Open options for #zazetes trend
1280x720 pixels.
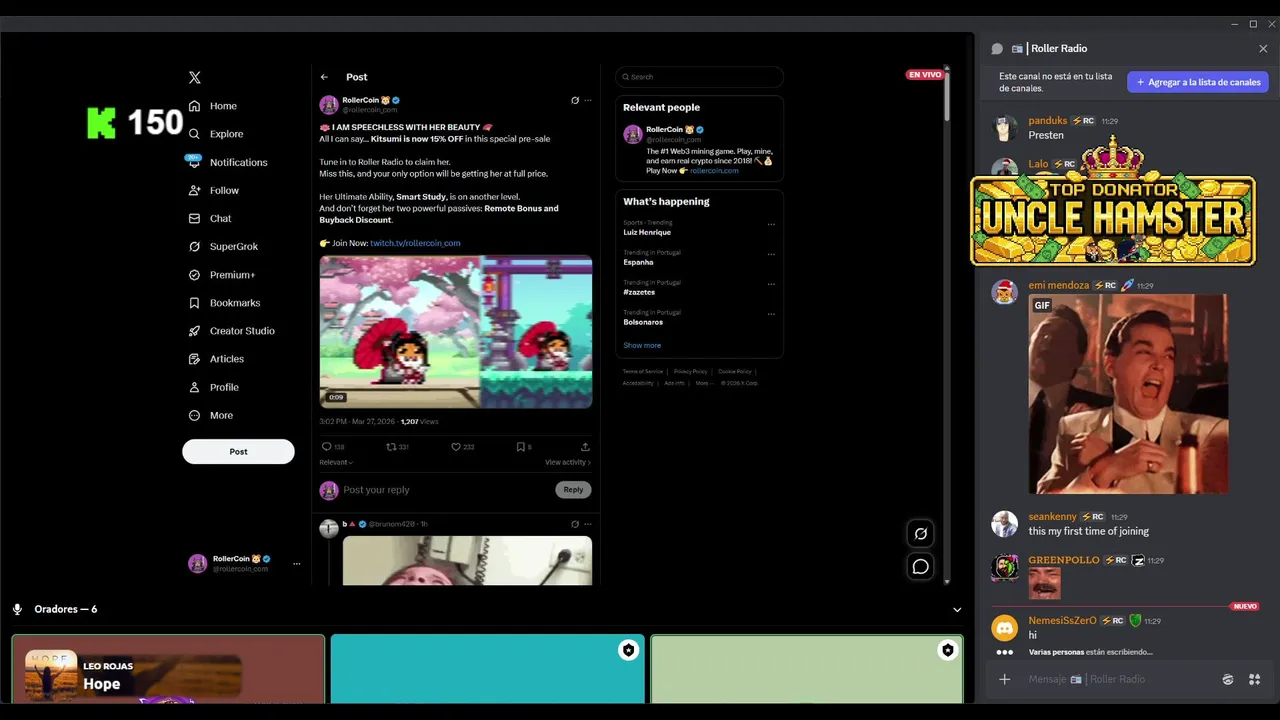(771, 284)
